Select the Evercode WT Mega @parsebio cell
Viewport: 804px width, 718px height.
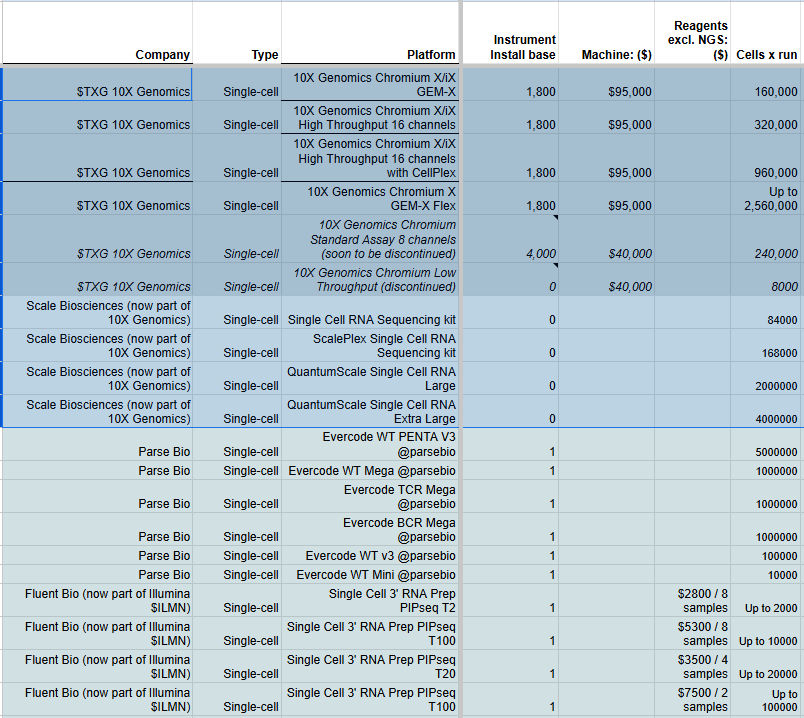click(x=369, y=470)
